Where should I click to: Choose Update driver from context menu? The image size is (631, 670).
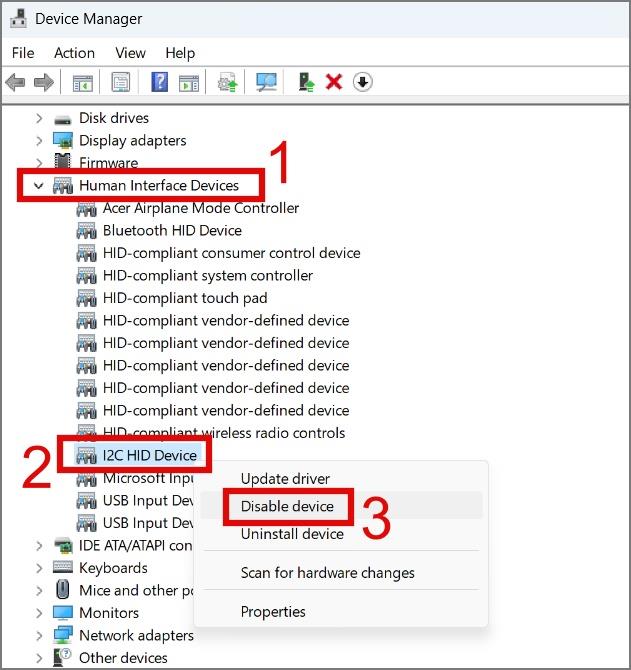coord(285,479)
